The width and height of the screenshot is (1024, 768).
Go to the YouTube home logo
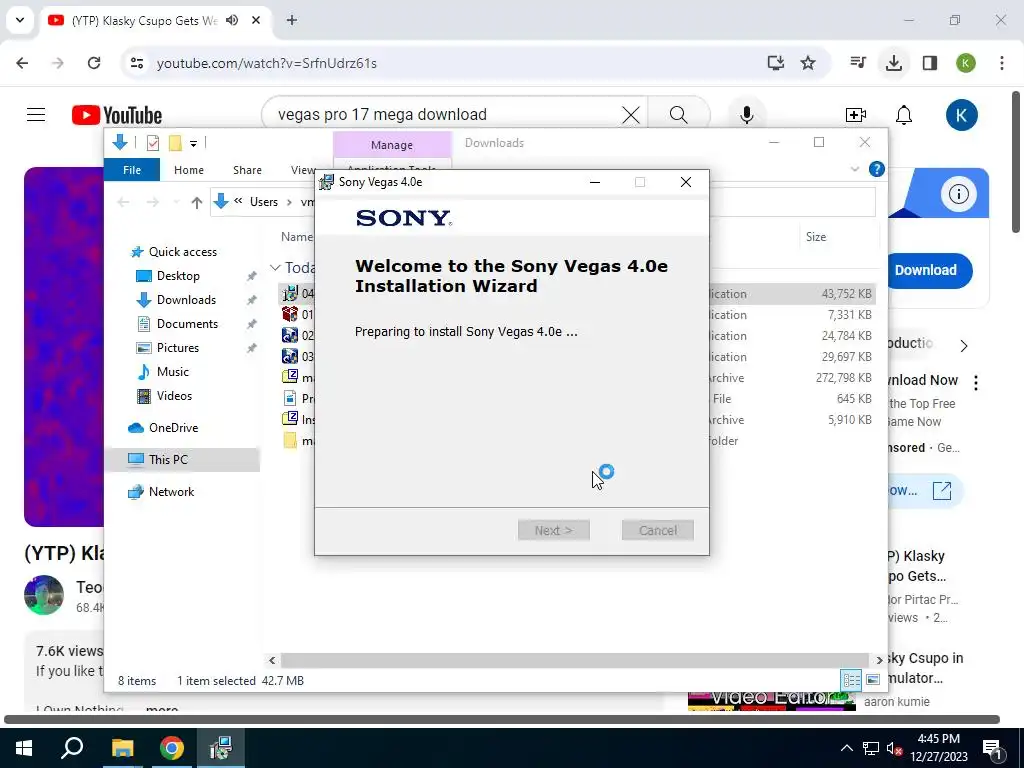(x=117, y=115)
